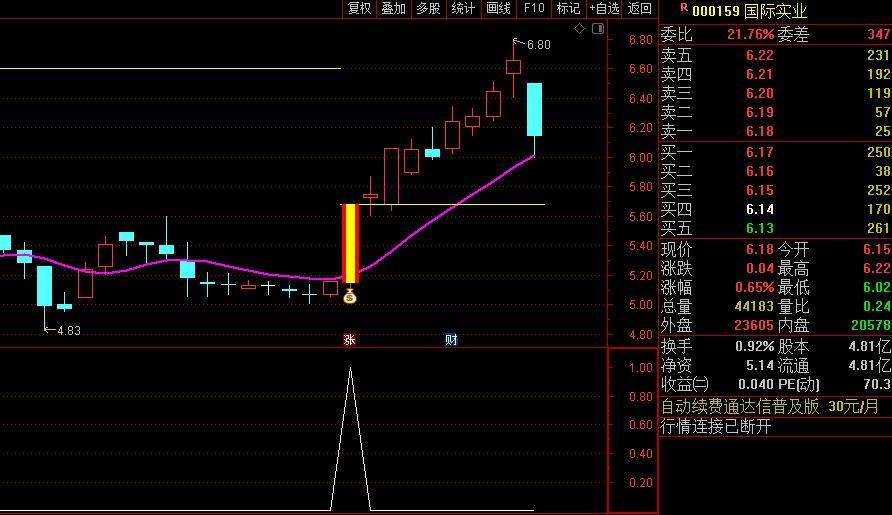The image size is (892, 515).
Task: Open 自动续费通达信普及版 subscription link
Action: point(769,406)
